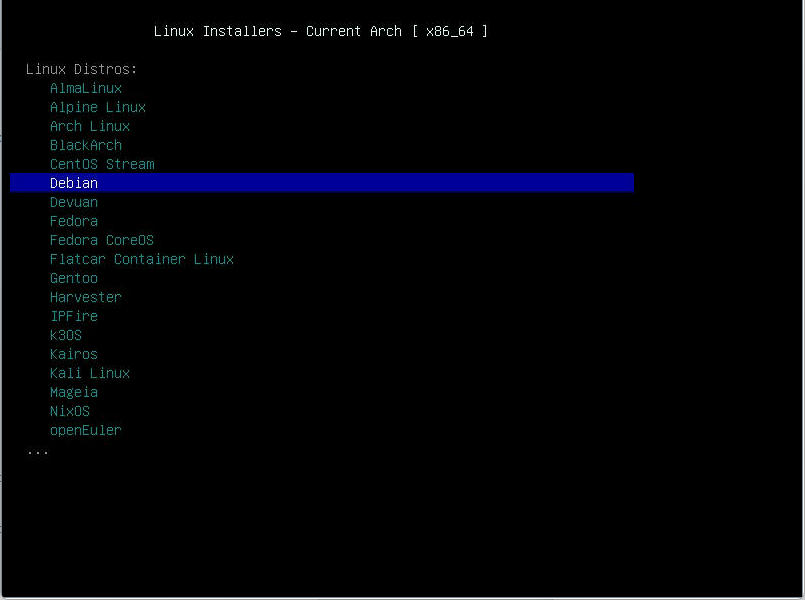The height and width of the screenshot is (600, 805).
Task: Select Flatcar Container Linux
Action: click(x=142, y=259)
